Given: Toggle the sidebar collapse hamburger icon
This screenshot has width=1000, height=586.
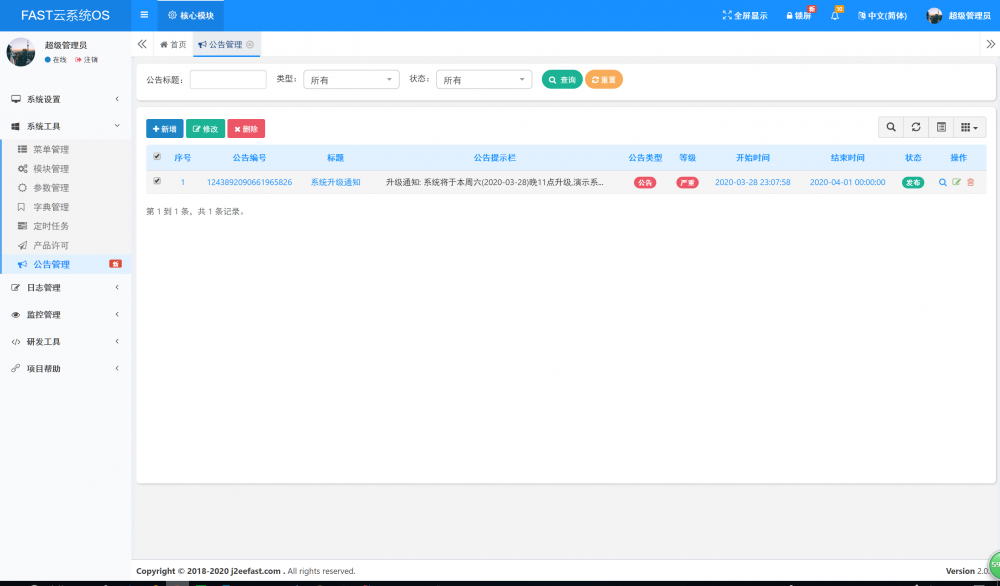Looking at the screenshot, I should click(144, 14).
